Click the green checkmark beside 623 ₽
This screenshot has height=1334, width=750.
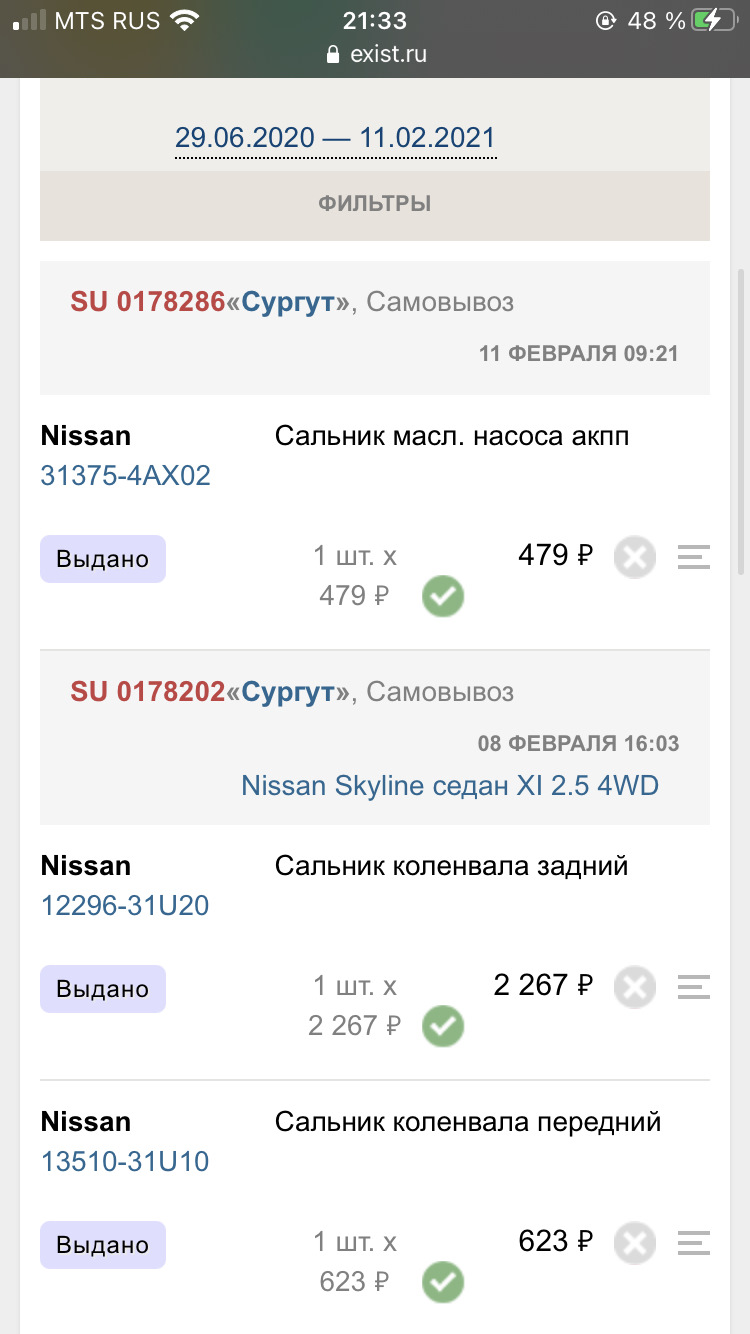coord(443,1283)
